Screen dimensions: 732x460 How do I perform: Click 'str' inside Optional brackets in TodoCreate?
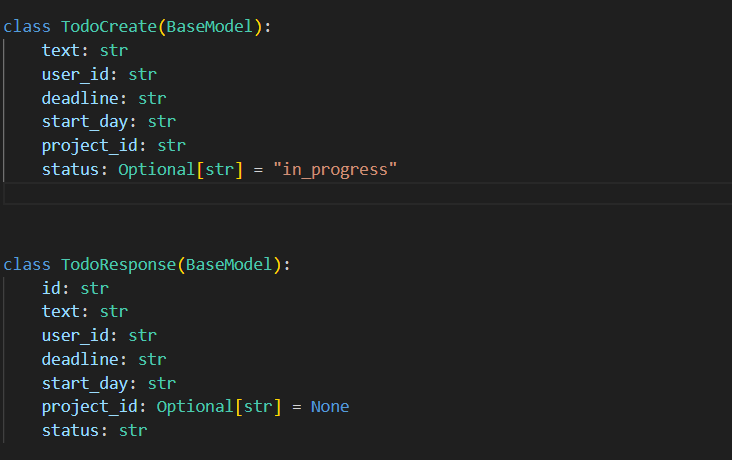click(219, 170)
